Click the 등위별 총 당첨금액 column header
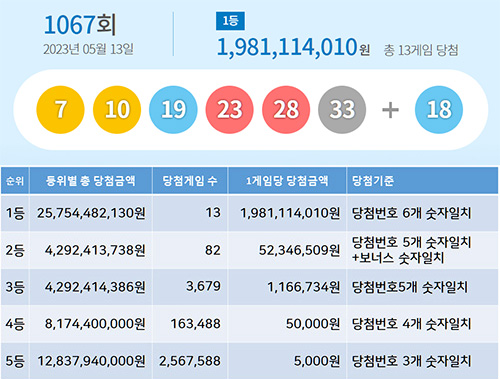The height and width of the screenshot is (379, 500). tap(91, 181)
